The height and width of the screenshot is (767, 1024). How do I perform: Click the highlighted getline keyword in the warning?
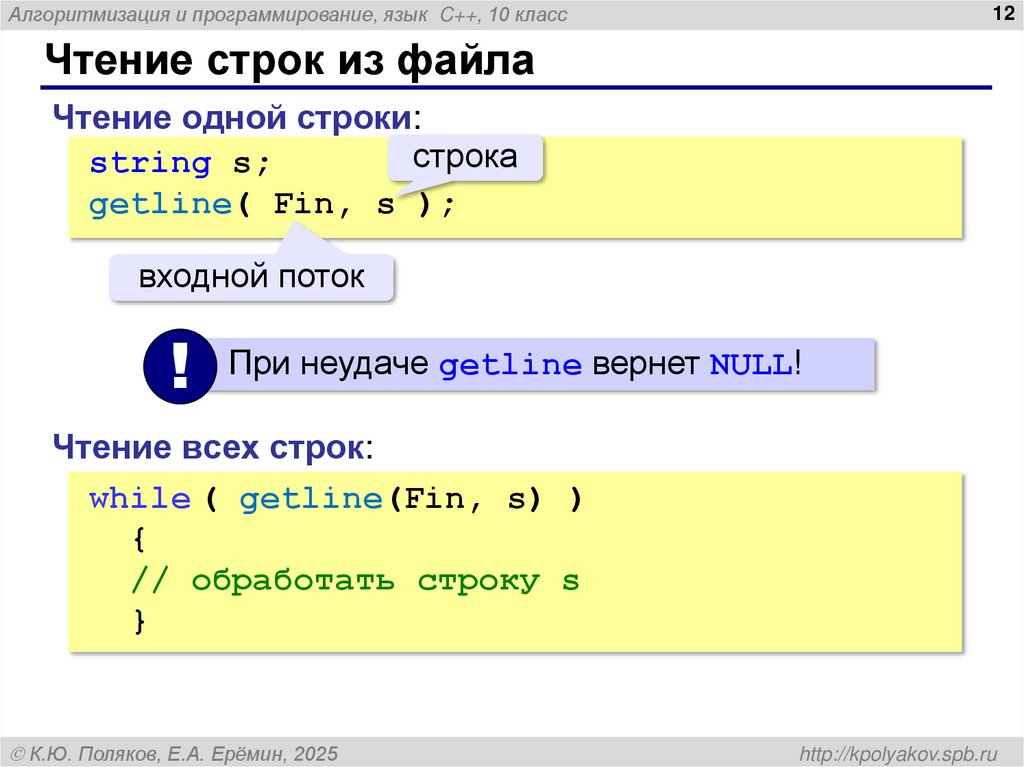pos(510,364)
